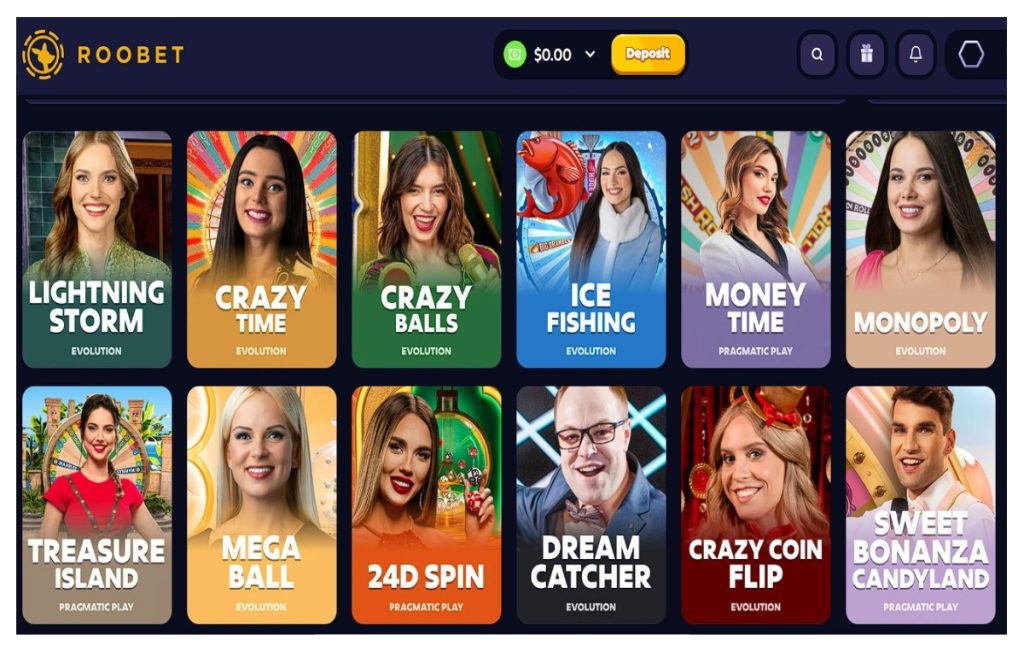
Task: Click the $0.00 balance amount
Action: point(552,55)
